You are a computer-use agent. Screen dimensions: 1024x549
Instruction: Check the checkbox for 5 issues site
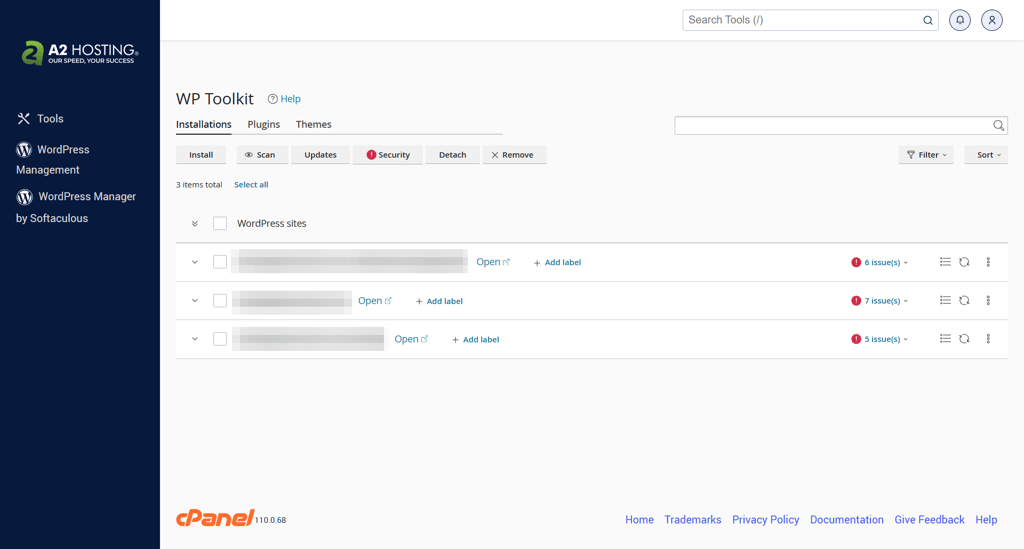click(220, 339)
